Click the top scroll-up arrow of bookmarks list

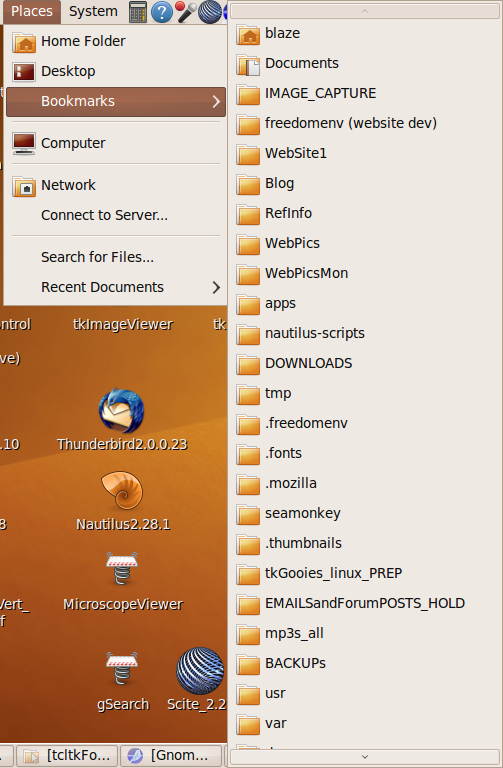pyautogui.click(x=364, y=11)
